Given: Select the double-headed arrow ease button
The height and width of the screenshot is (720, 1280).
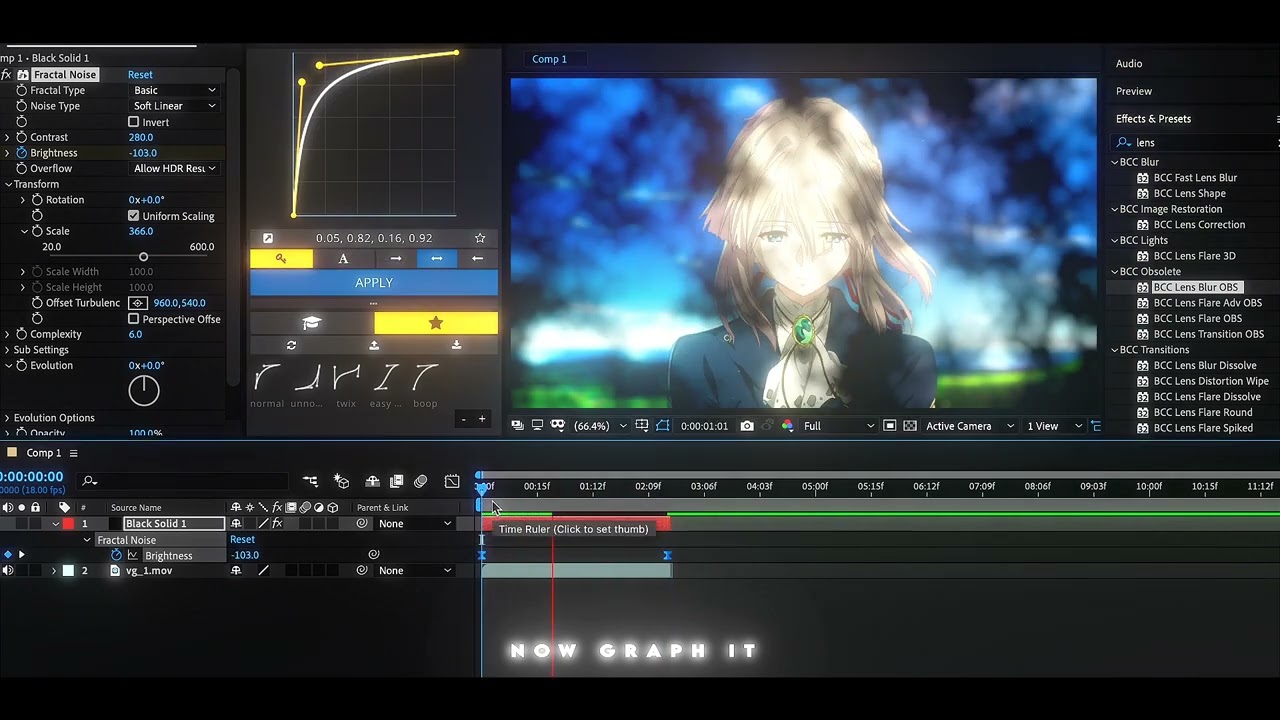Looking at the screenshot, I should click(436, 259).
